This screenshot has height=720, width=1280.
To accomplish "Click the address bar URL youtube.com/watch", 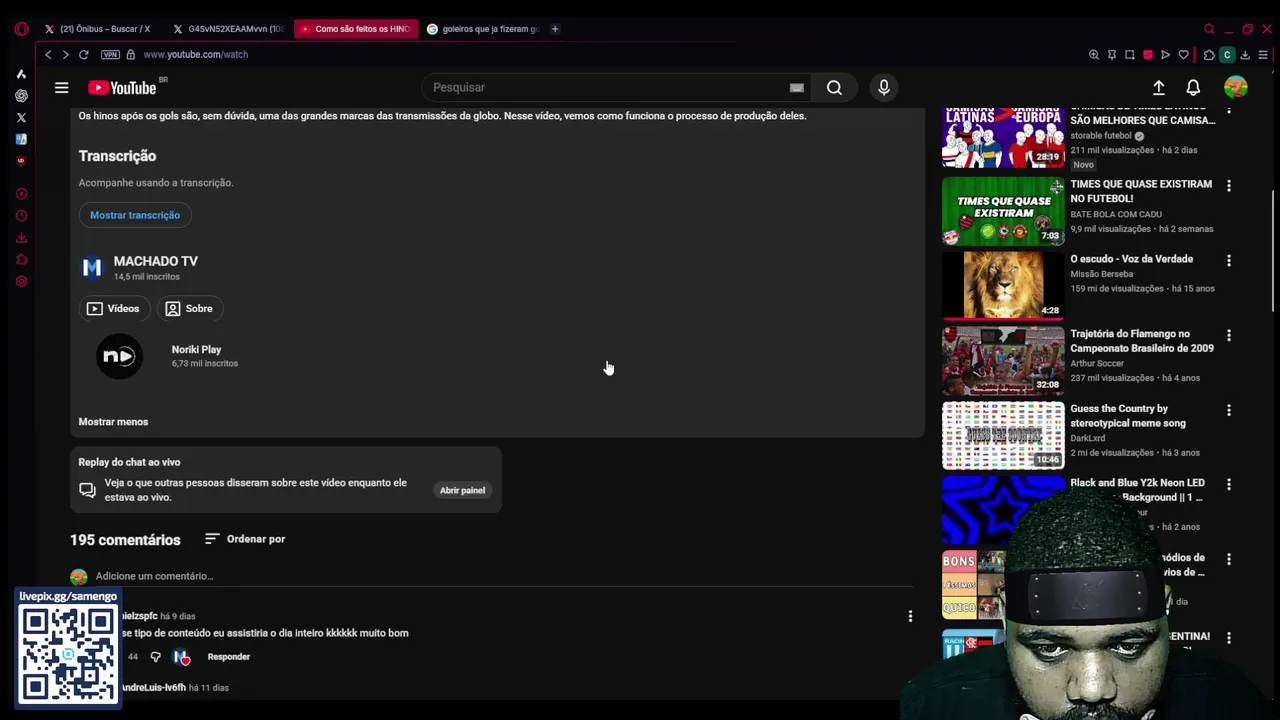I will (196, 55).
